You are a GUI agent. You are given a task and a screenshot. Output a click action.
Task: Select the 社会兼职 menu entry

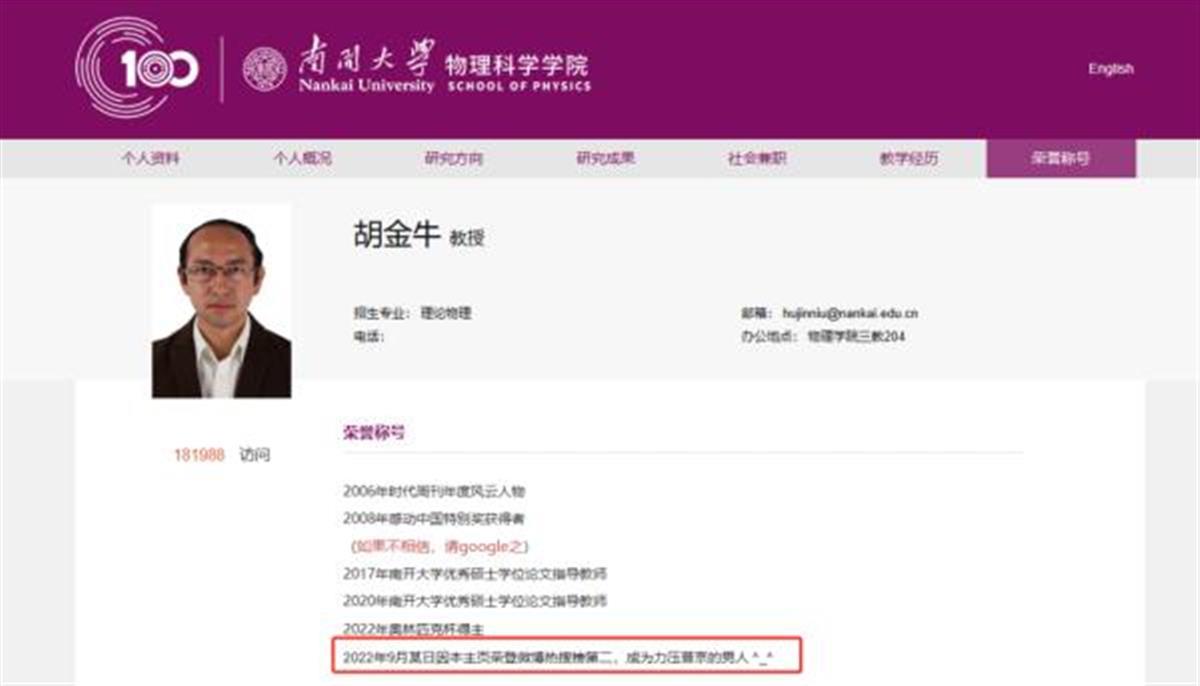757,158
